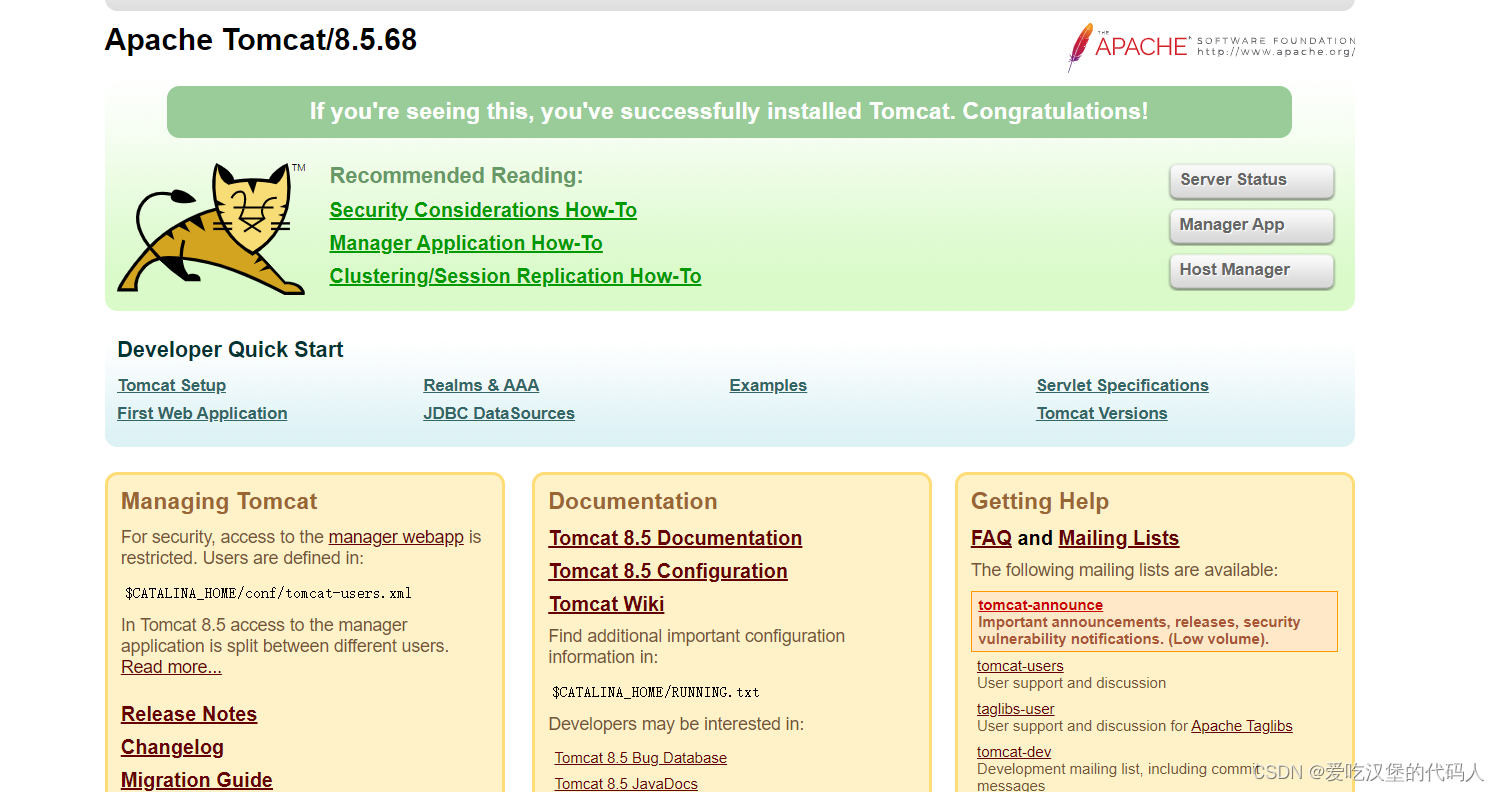Screen dimensions: 1500x792
Task: Open the Realms & AAA link
Action: (x=481, y=385)
